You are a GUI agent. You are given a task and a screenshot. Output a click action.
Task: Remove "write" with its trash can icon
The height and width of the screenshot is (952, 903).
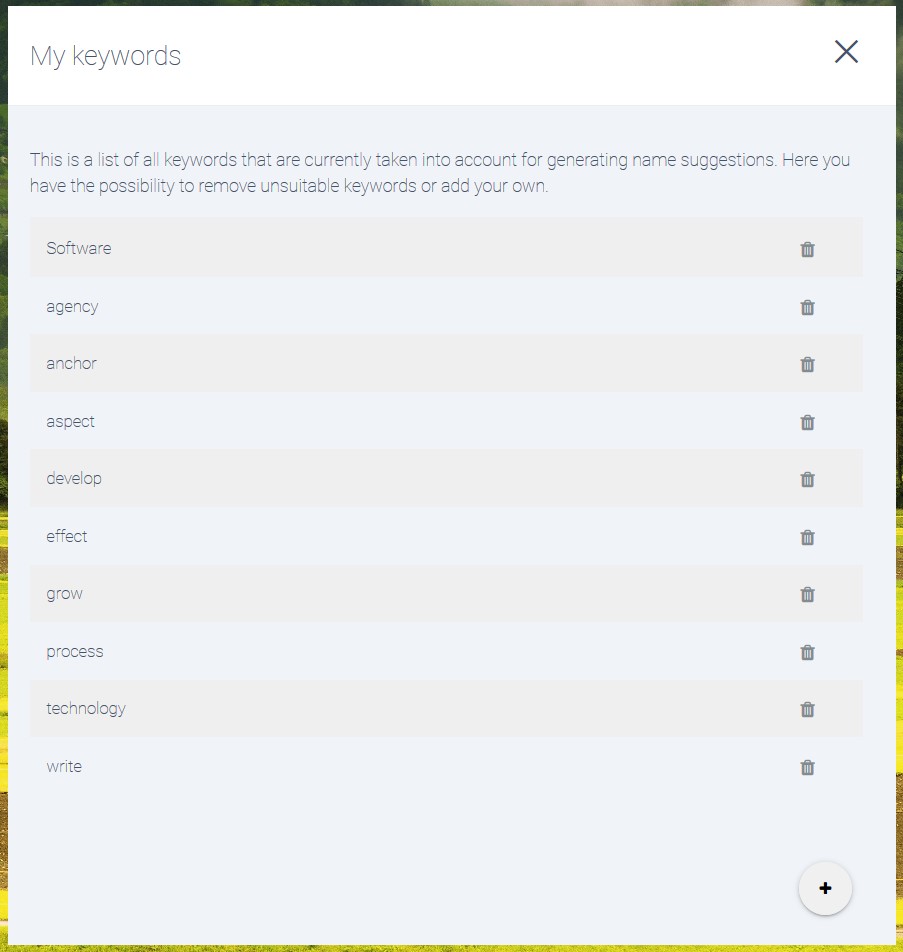(808, 767)
